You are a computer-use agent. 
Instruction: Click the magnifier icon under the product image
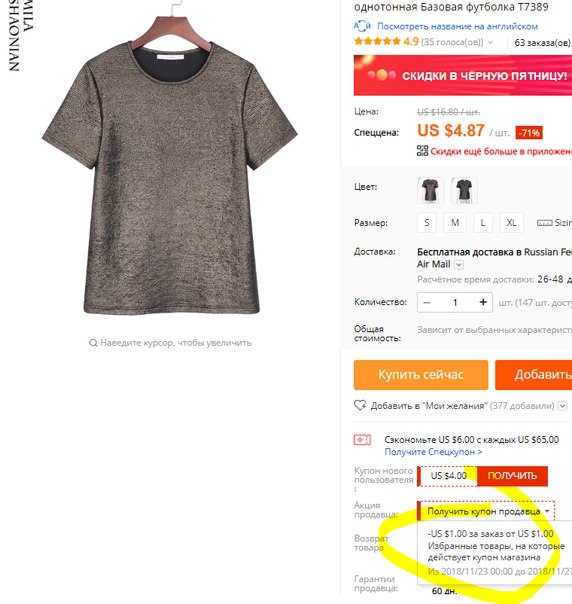point(93,342)
